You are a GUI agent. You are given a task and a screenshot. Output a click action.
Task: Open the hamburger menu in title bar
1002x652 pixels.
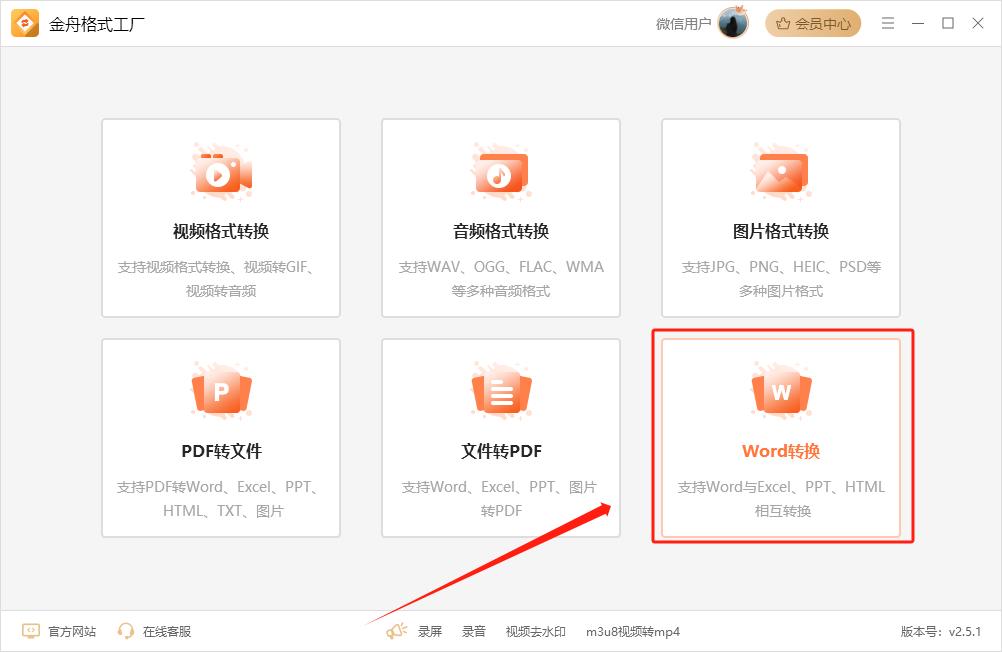click(x=887, y=23)
